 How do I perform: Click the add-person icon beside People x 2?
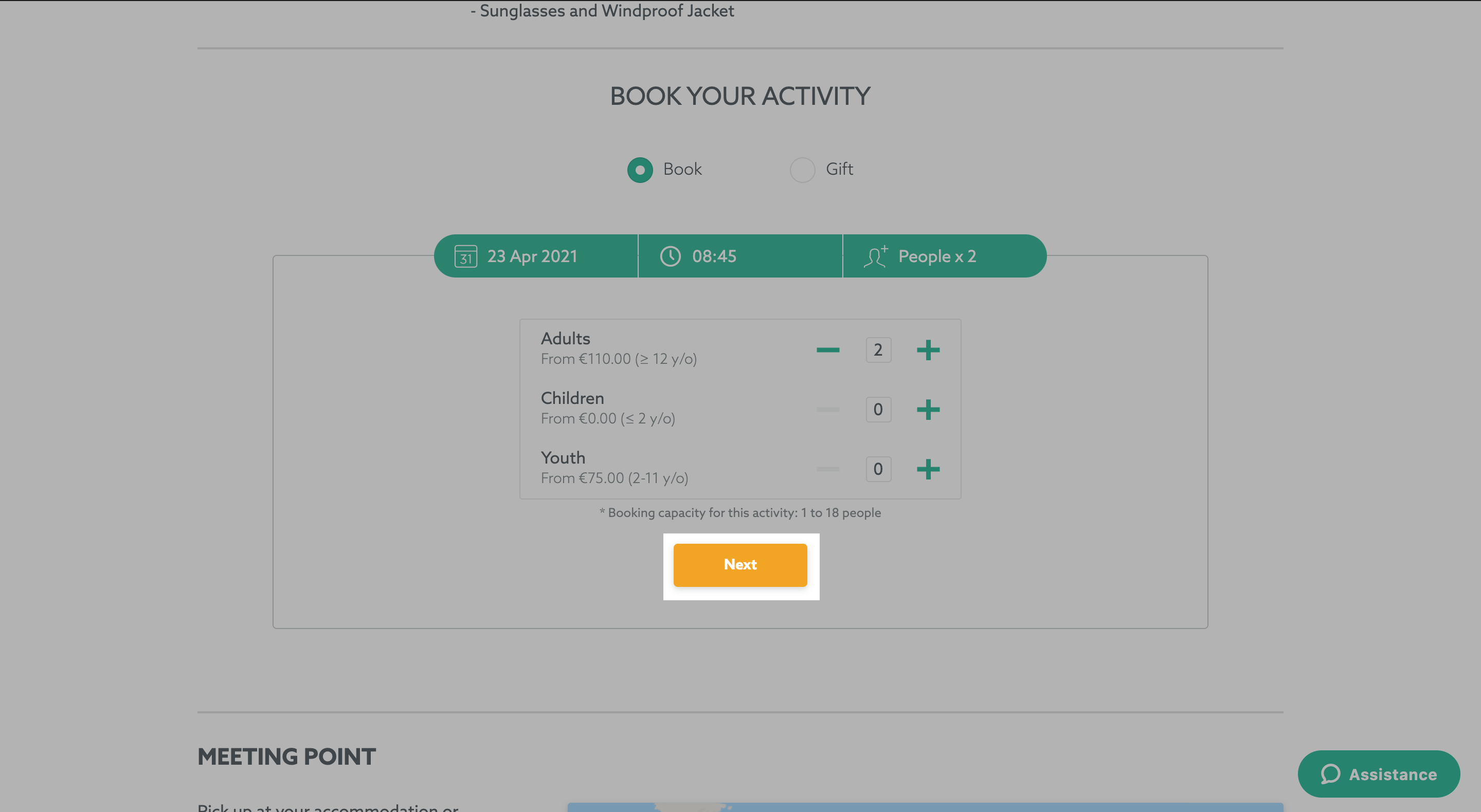click(x=876, y=256)
